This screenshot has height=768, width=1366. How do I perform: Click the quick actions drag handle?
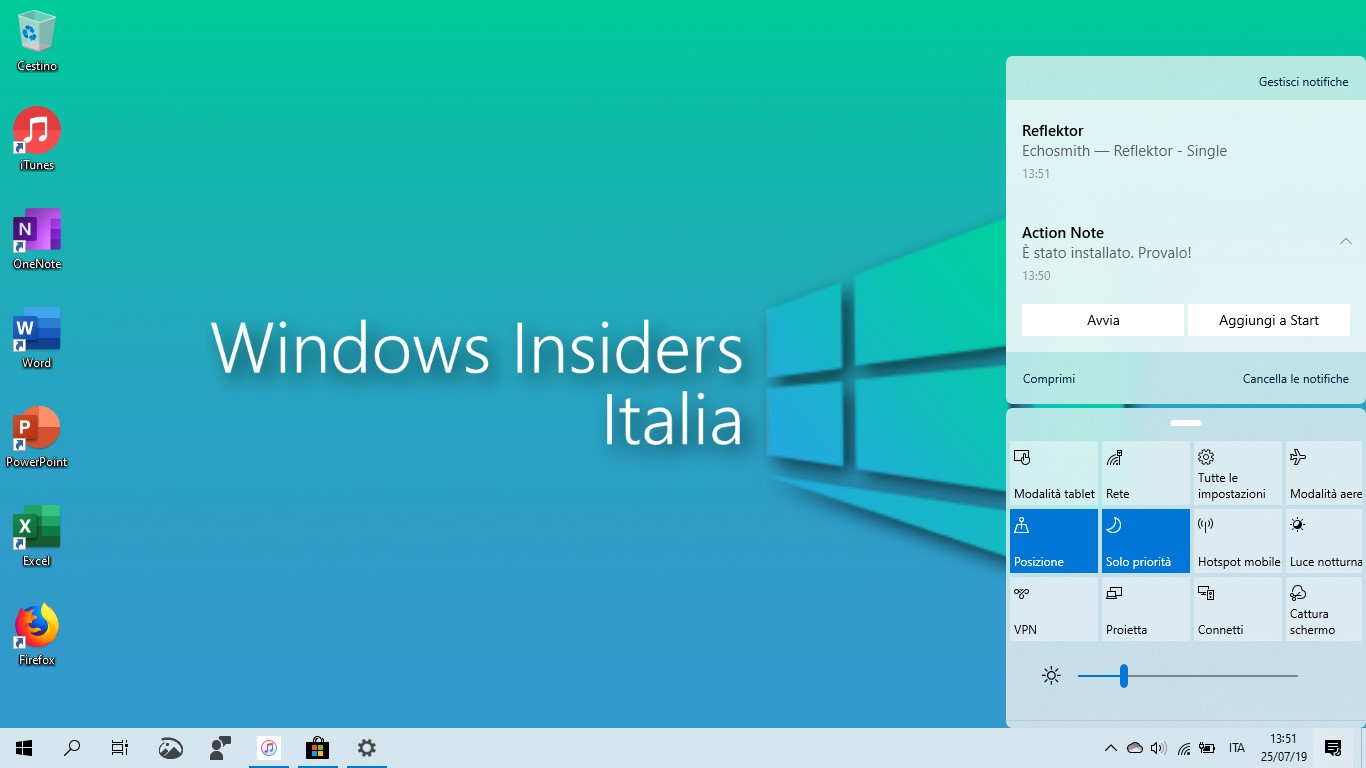(x=1186, y=423)
